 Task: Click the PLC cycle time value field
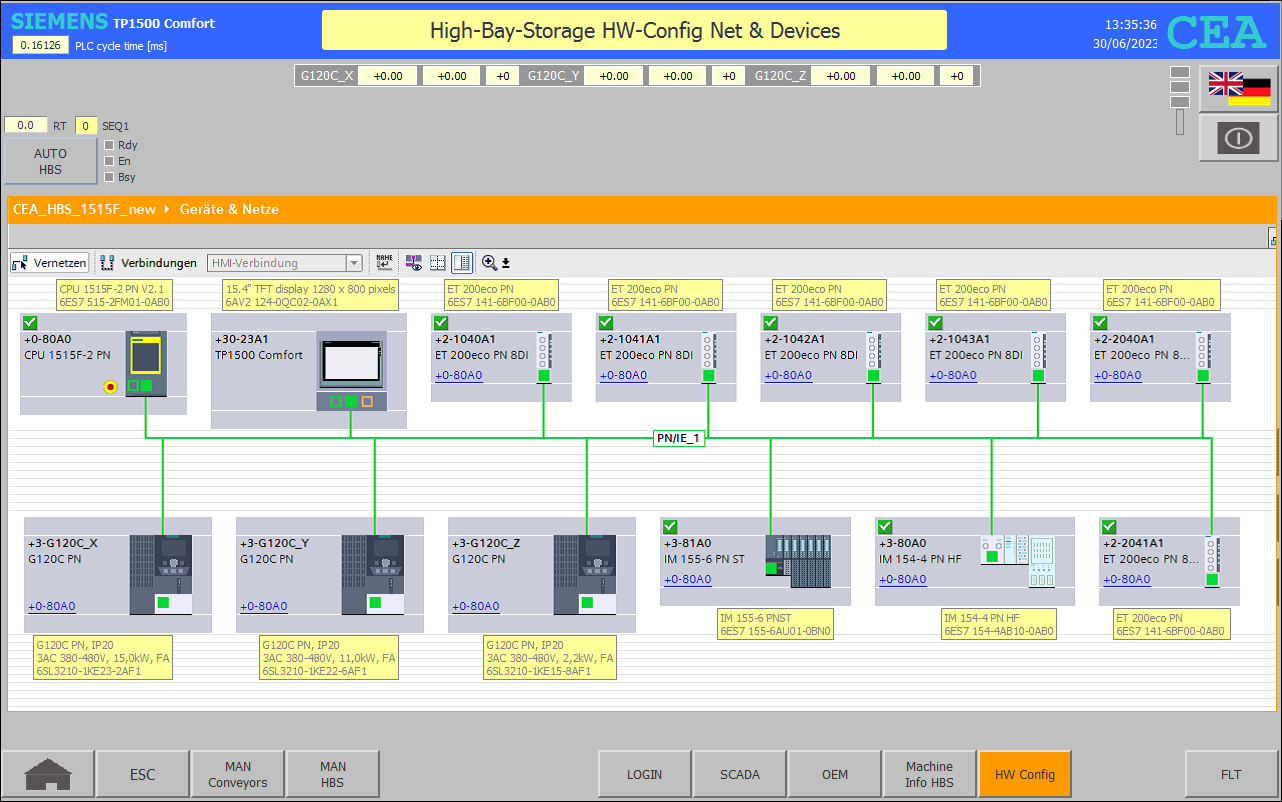(x=41, y=45)
